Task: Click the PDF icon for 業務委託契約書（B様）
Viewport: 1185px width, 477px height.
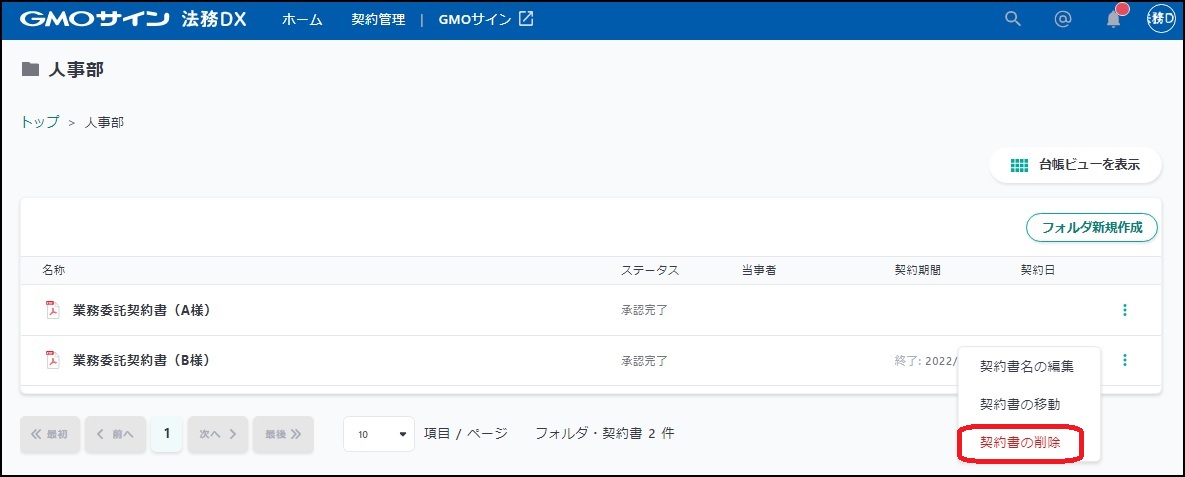Action: 53,360
